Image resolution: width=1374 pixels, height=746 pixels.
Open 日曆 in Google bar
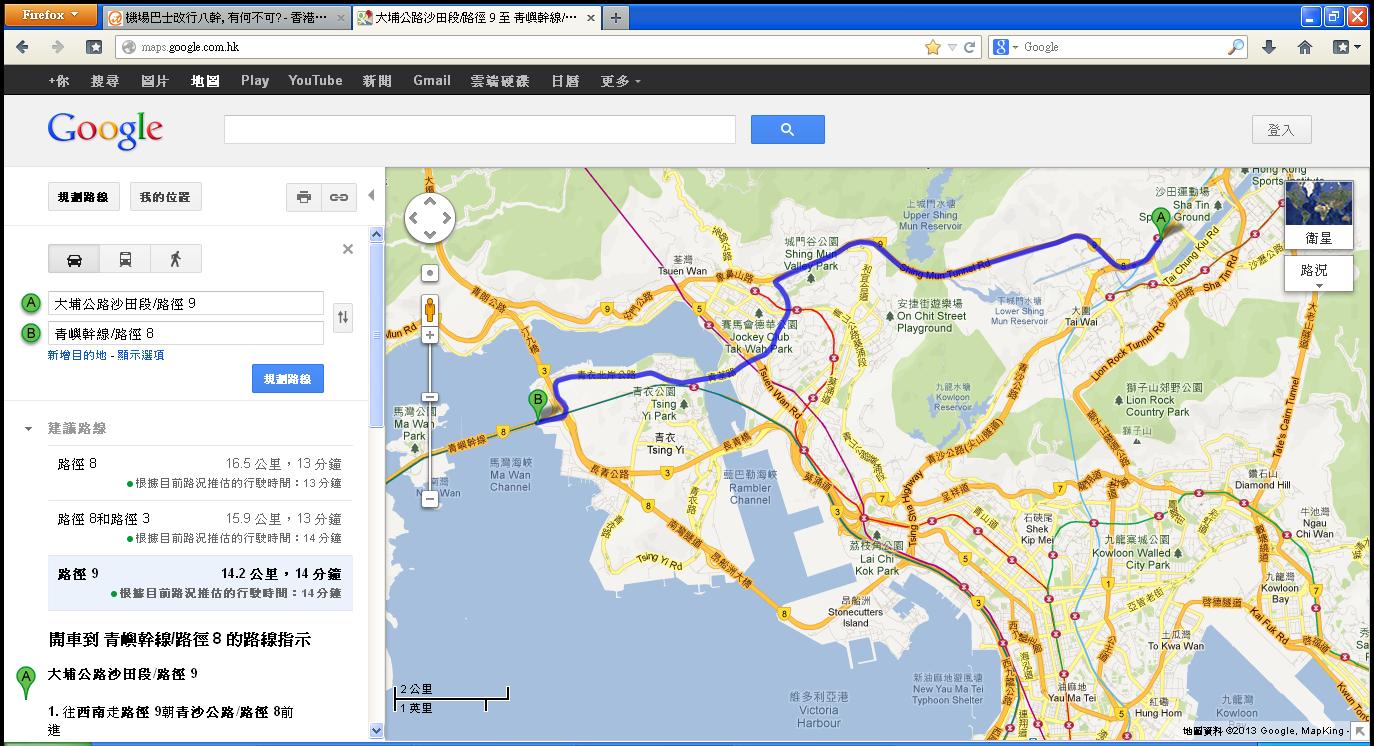[565, 81]
